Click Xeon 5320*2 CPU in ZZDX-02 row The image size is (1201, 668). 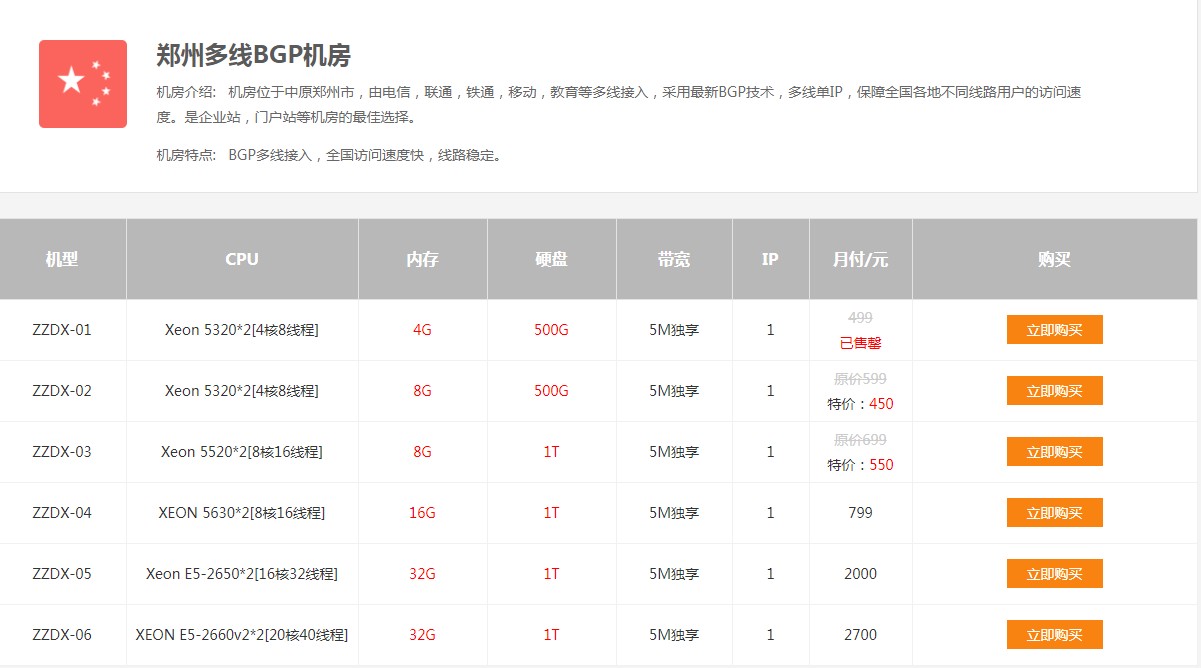[242, 391]
